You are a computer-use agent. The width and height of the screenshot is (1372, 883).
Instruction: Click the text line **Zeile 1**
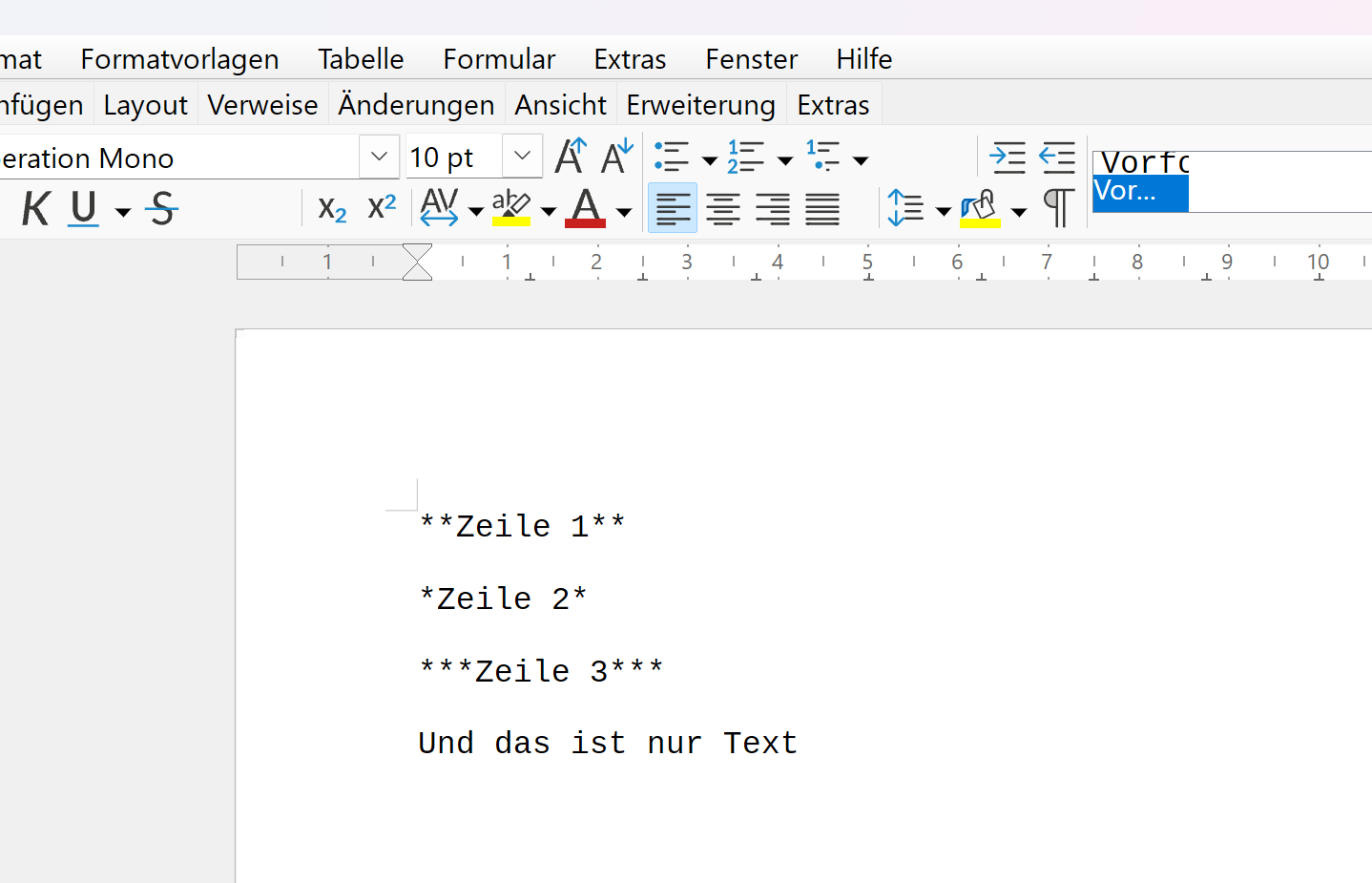click(522, 526)
